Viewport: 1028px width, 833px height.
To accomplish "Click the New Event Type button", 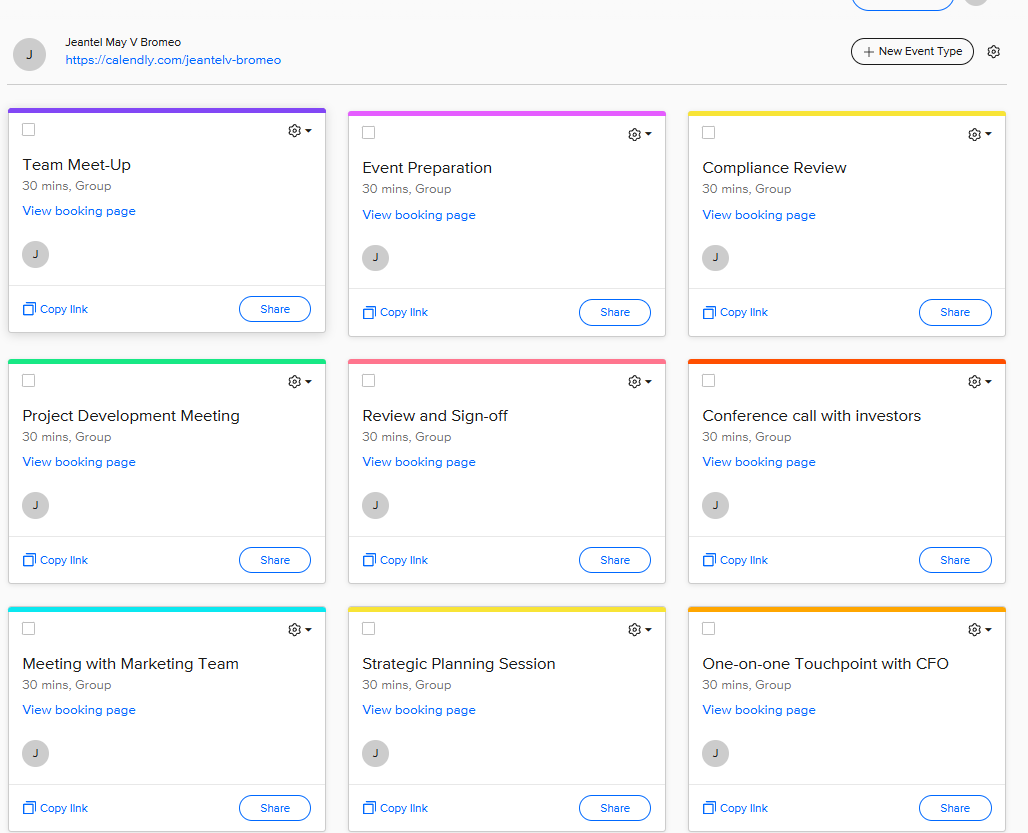I will 912,52.
